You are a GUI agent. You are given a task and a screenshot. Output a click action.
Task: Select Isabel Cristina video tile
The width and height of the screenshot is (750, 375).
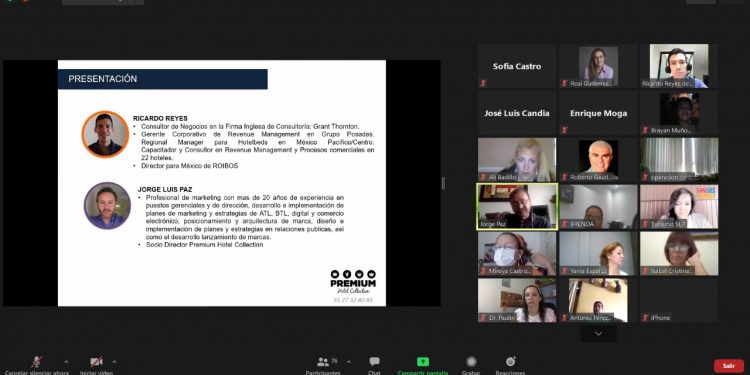click(x=679, y=254)
